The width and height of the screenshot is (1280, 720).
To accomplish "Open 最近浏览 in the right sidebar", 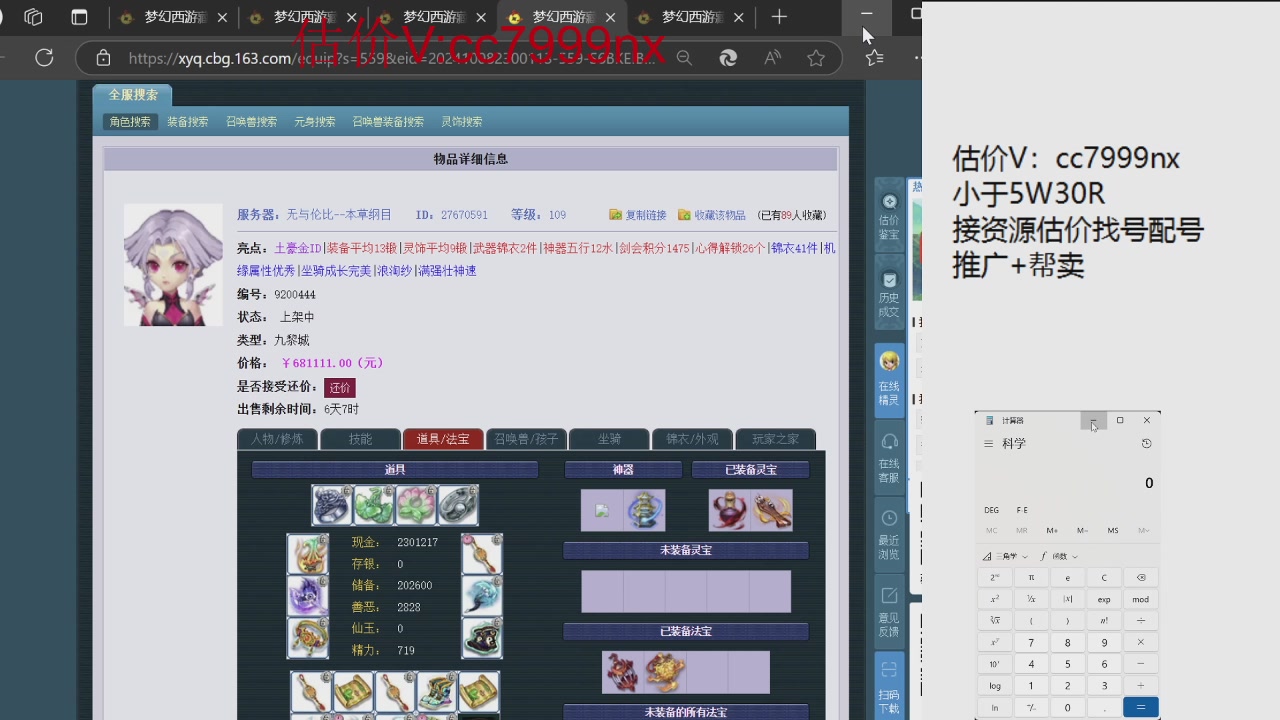I will (889, 533).
